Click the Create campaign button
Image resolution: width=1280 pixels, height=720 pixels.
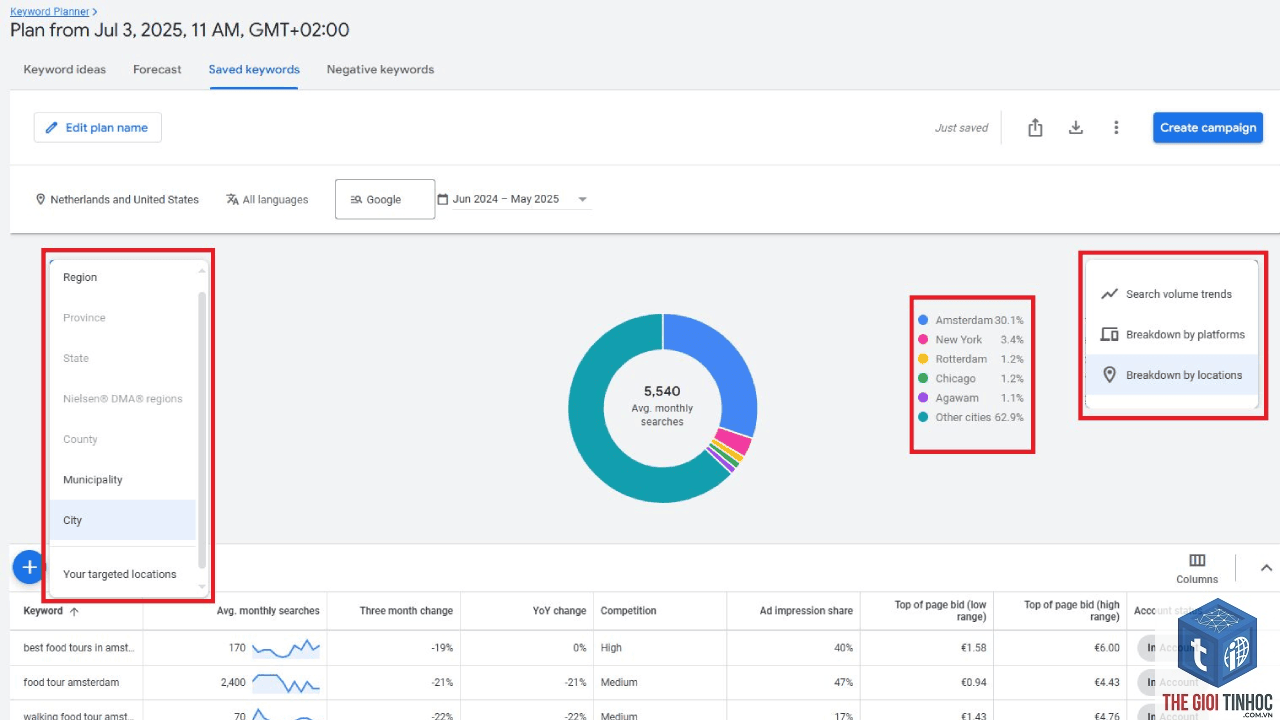[x=1208, y=128]
